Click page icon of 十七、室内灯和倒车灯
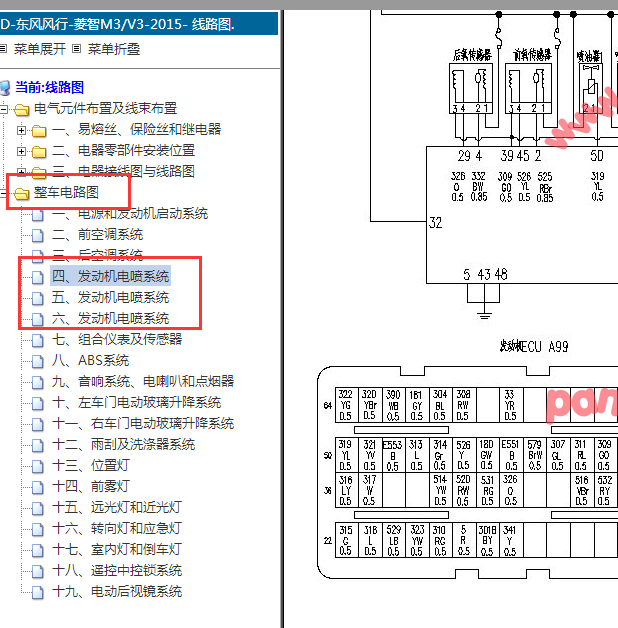 (x=38, y=550)
